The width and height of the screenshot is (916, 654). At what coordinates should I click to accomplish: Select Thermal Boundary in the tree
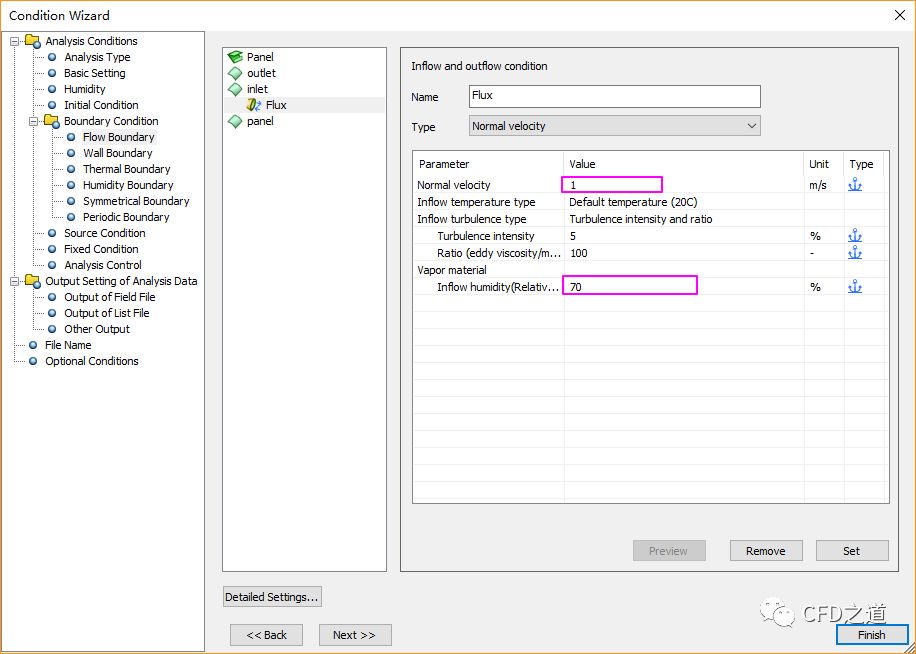pyautogui.click(x=126, y=169)
